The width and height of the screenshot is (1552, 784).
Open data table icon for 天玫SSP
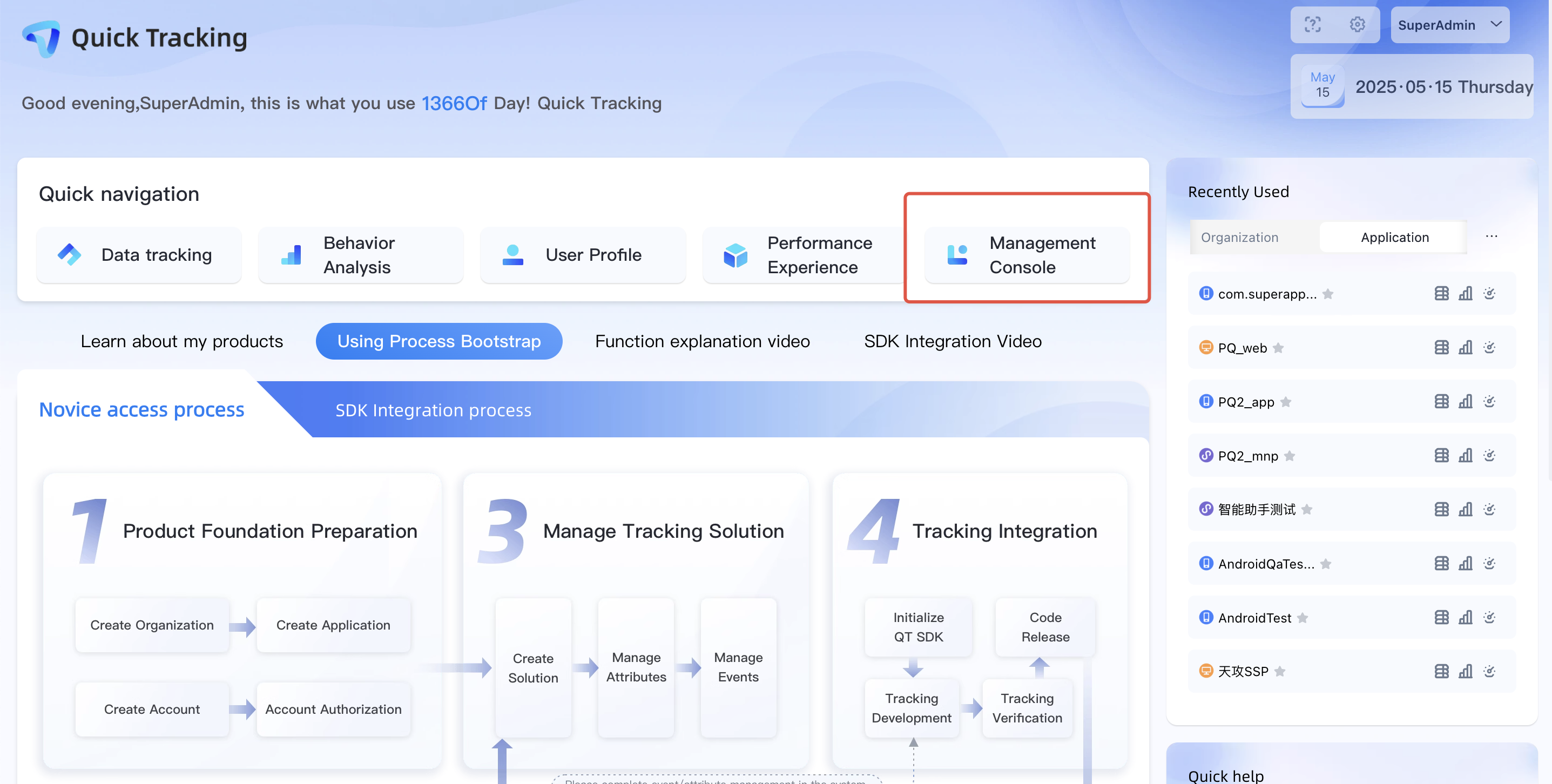(x=1441, y=671)
